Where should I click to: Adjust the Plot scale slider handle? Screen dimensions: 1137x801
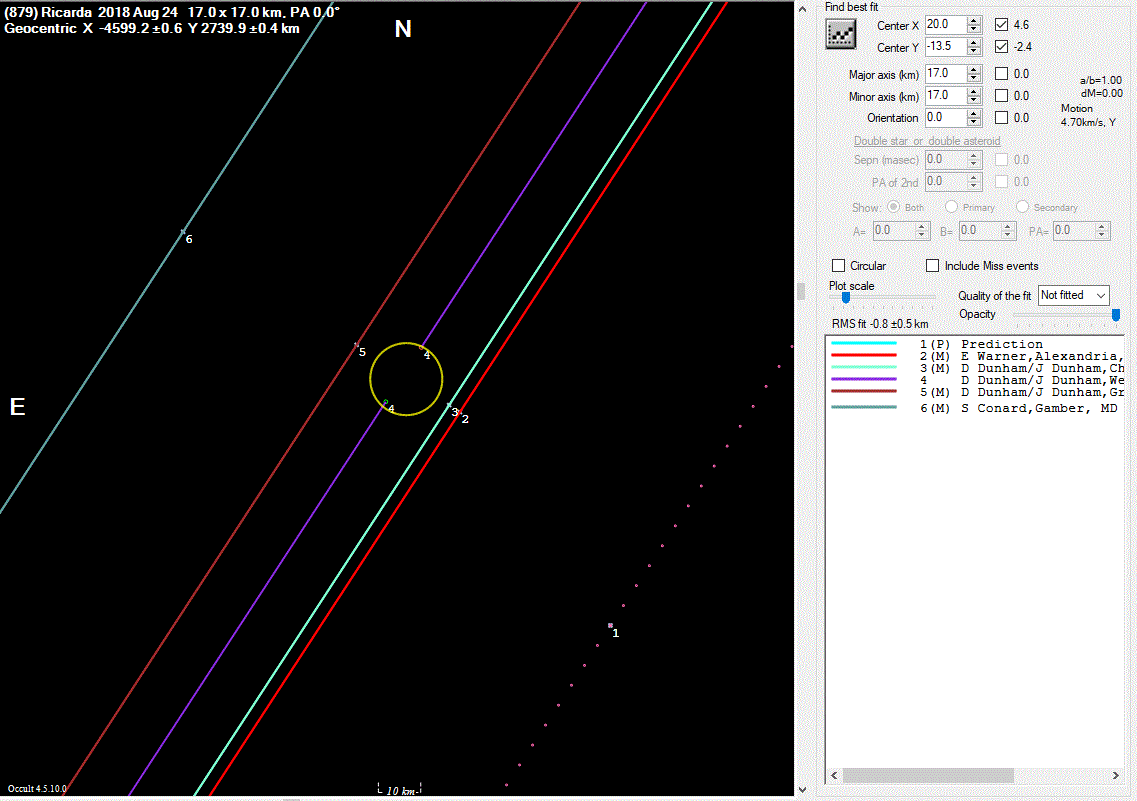(x=845, y=297)
